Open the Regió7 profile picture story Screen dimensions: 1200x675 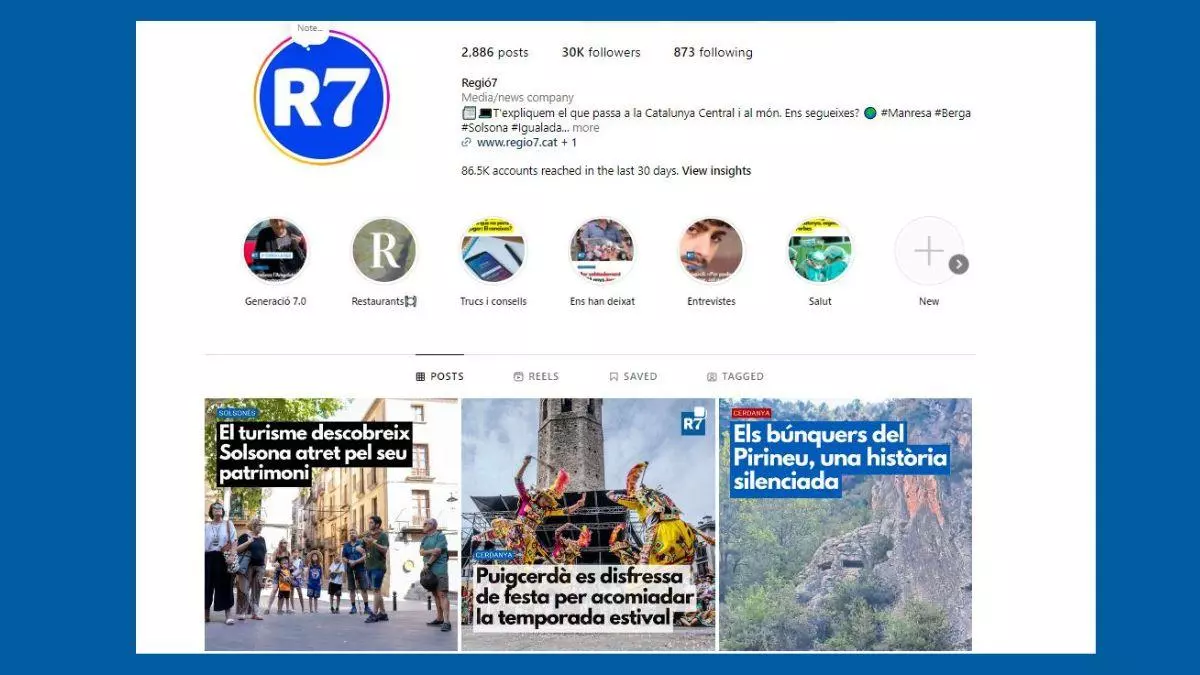321,98
